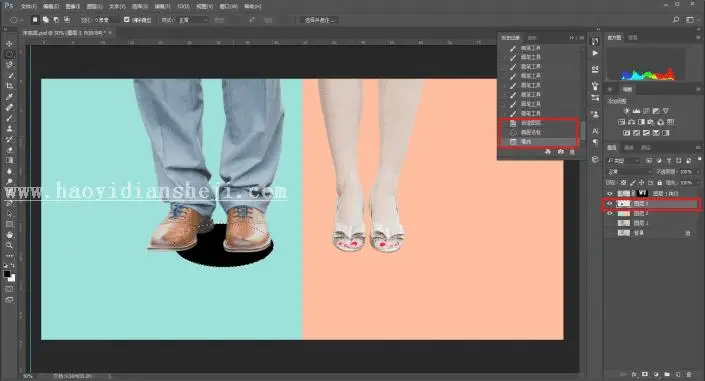
Task: Click the Feather input field
Action: click(106, 20)
